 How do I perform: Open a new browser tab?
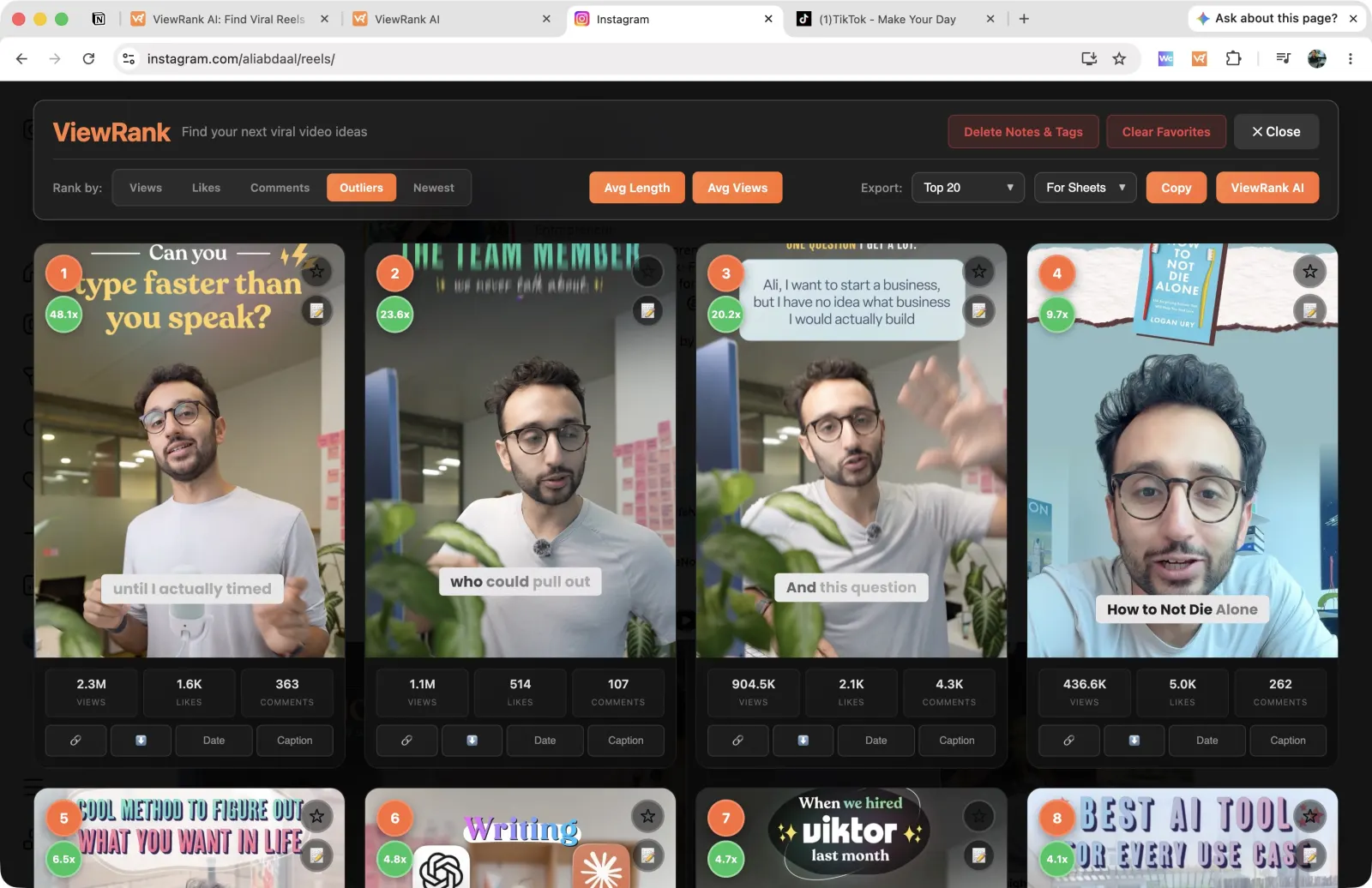click(1024, 19)
